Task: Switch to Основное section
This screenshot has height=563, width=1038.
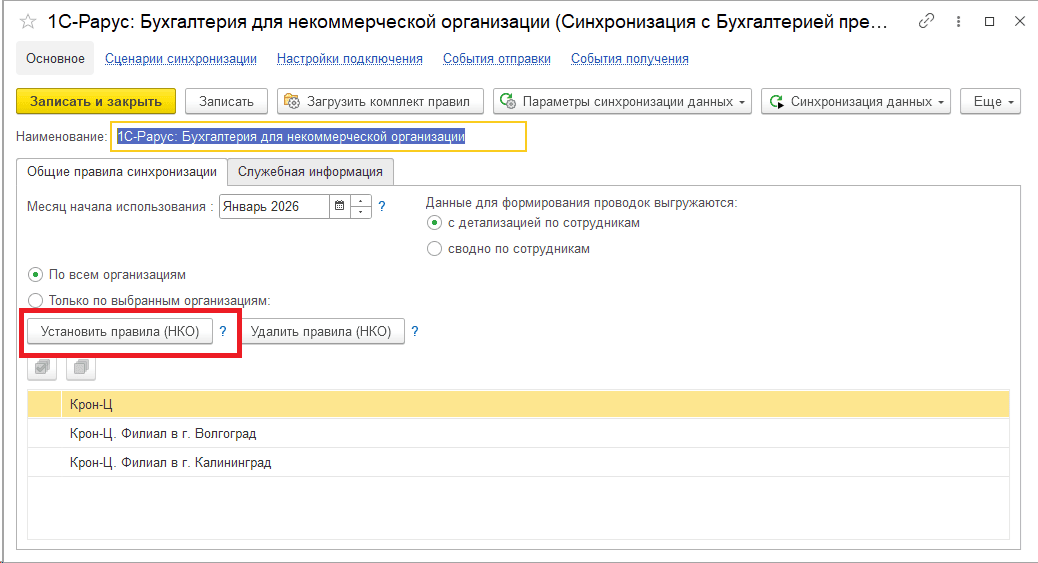Action: coord(55,58)
